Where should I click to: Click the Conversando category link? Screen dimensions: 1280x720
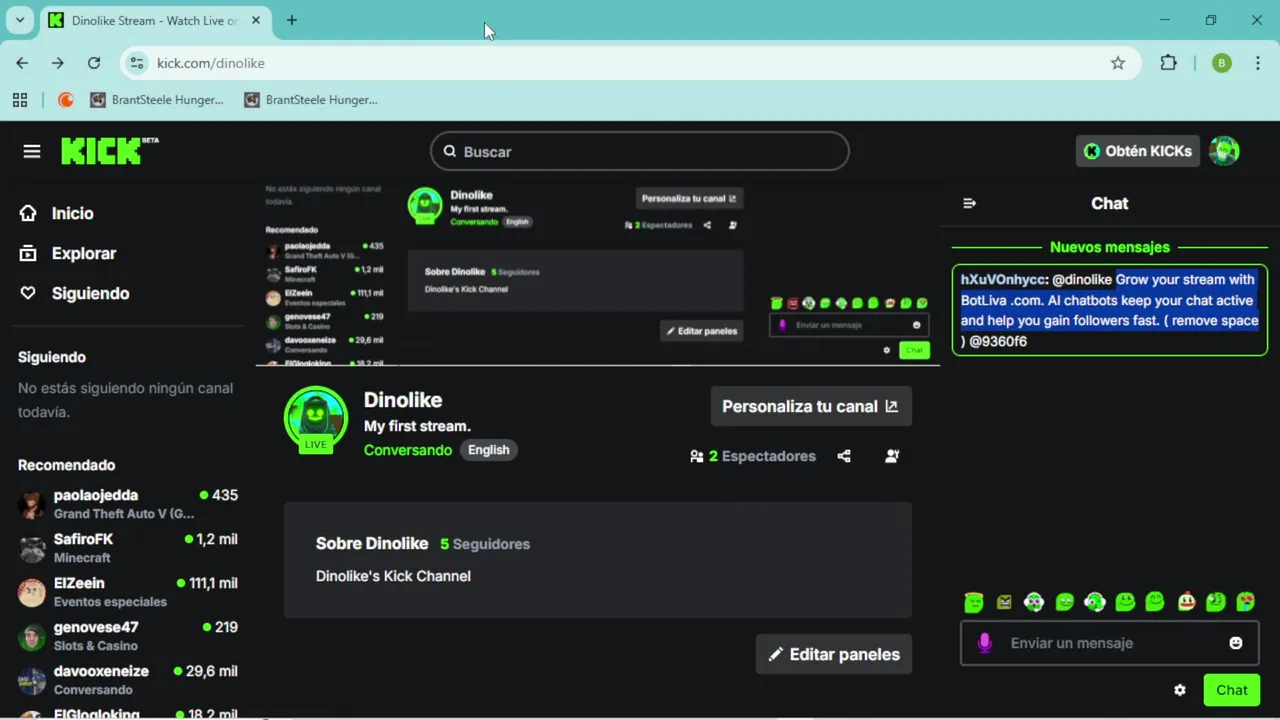tap(408, 450)
